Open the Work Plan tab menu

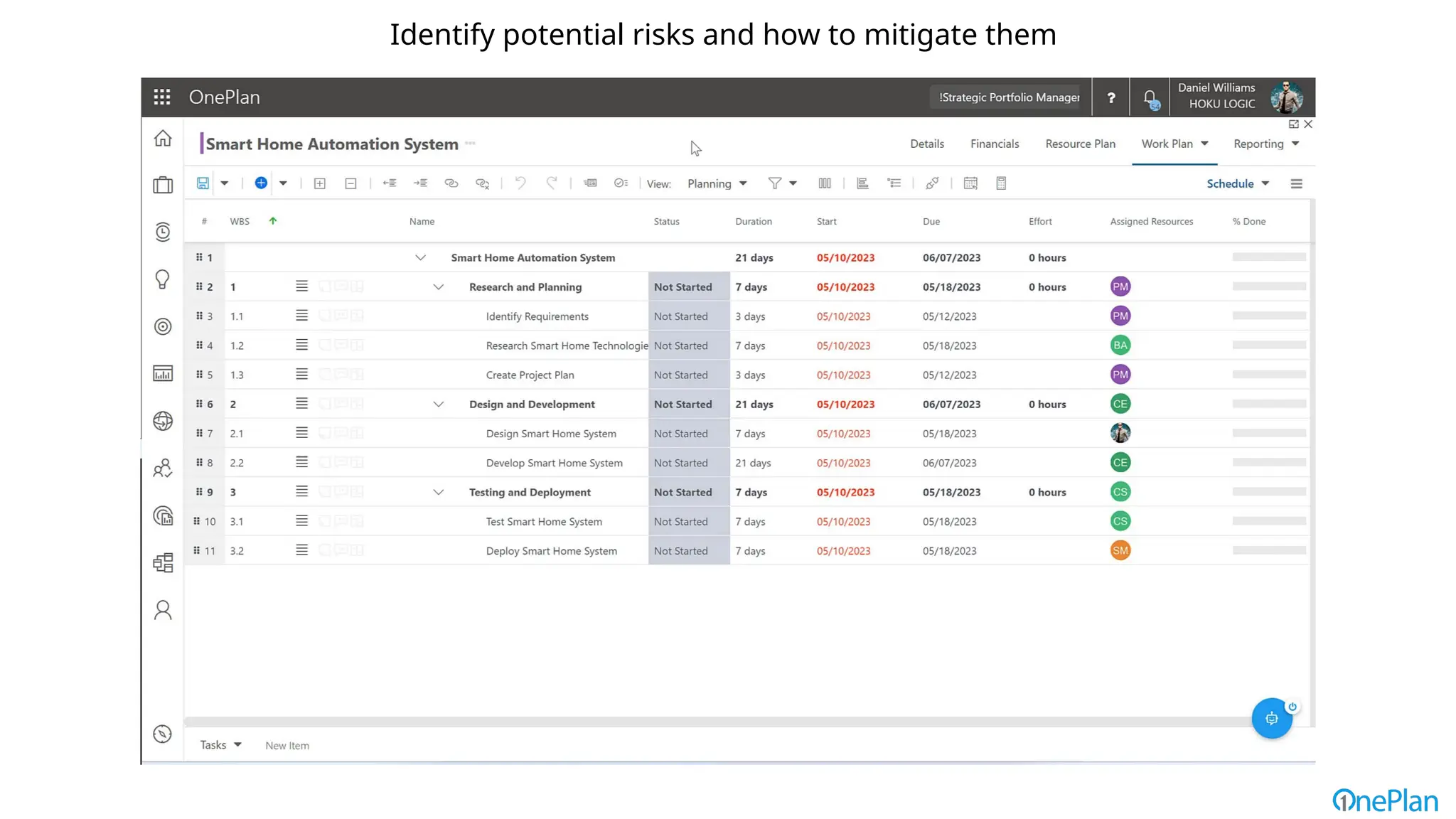coord(1174,144)
